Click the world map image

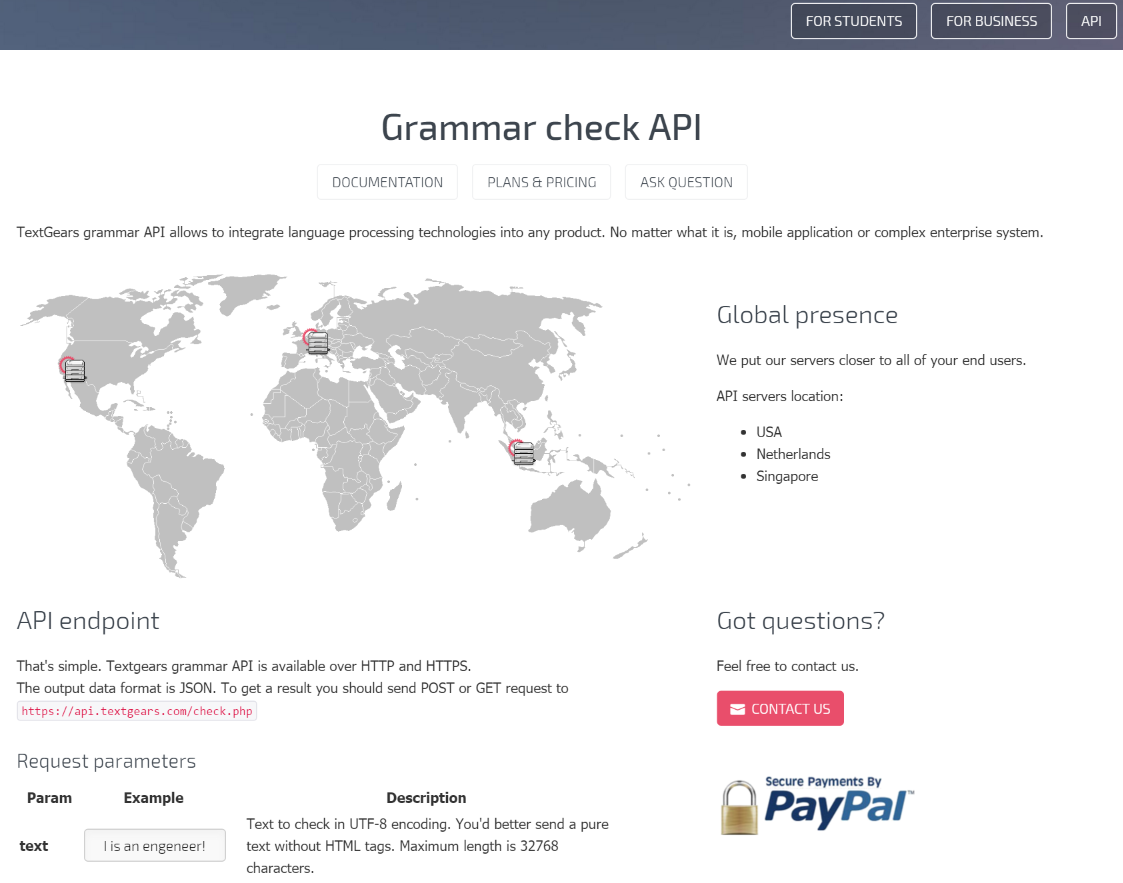tap(355, 425)
